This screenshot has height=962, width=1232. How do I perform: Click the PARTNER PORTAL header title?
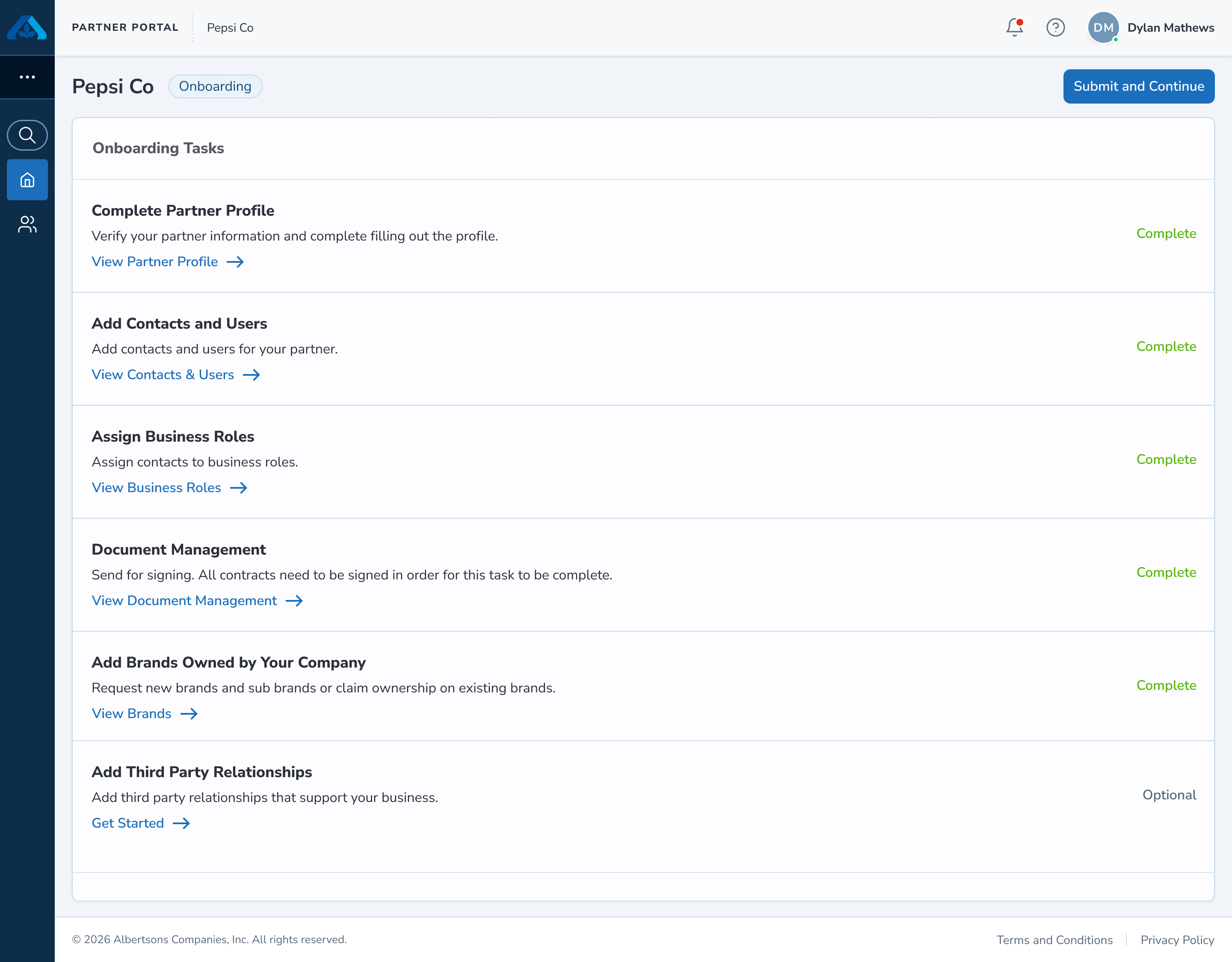[125, 28]
